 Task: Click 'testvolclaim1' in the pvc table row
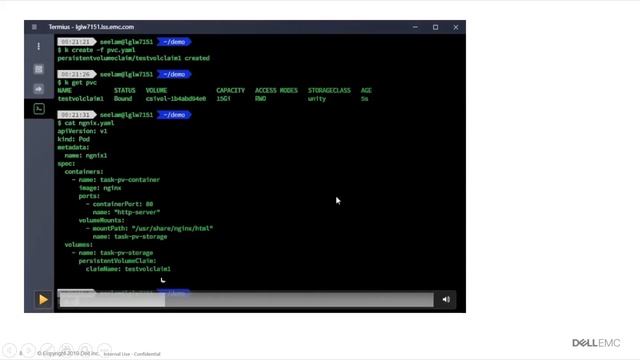click(x=80, y=99)
